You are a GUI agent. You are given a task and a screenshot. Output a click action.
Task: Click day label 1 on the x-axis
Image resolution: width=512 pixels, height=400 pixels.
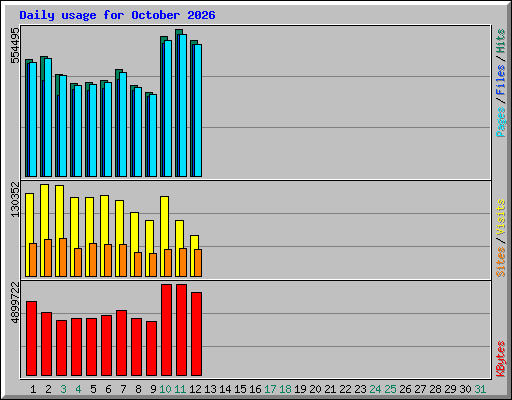pyautogui.click(x=33, y=389)
